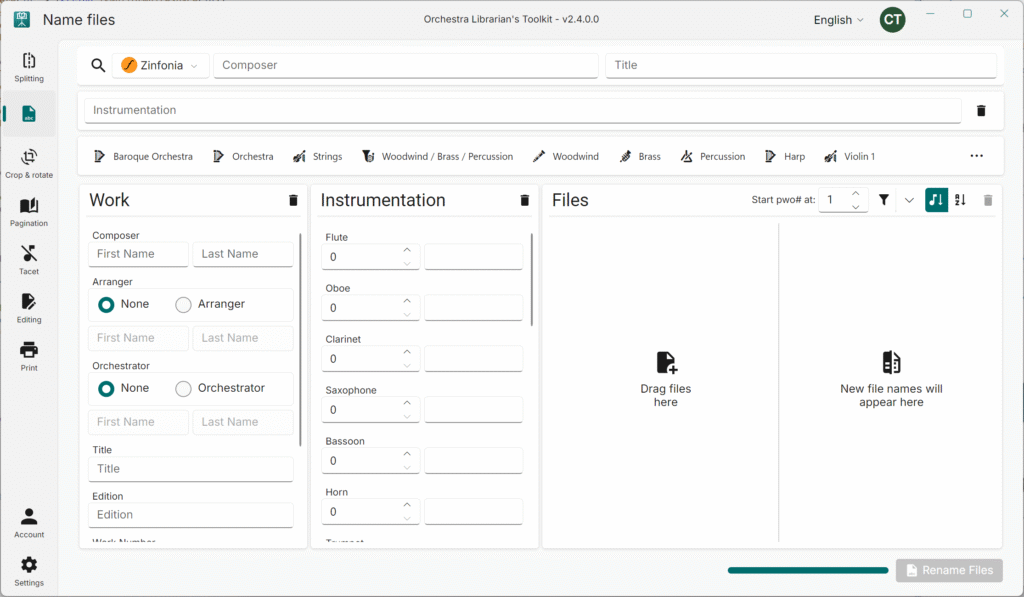Image resolution: width=1024 pixels, height=597 pixels.
Task: Apply the Baroque Orchestra preset
Action: 143,156
